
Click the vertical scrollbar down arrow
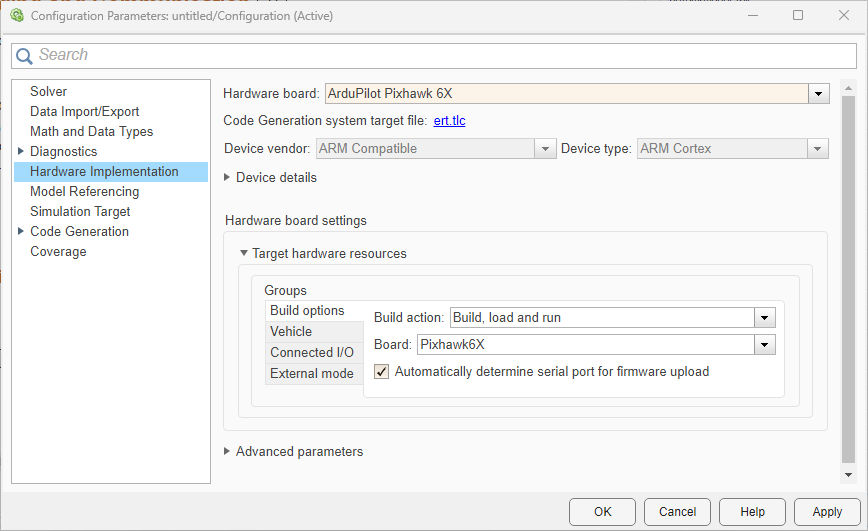point(848,475)
